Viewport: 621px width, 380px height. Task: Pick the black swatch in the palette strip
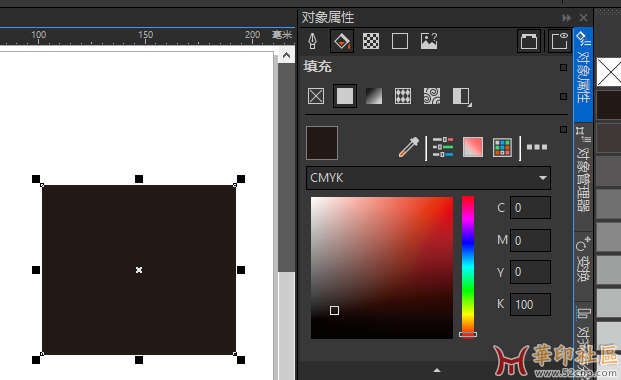(608, 105)
